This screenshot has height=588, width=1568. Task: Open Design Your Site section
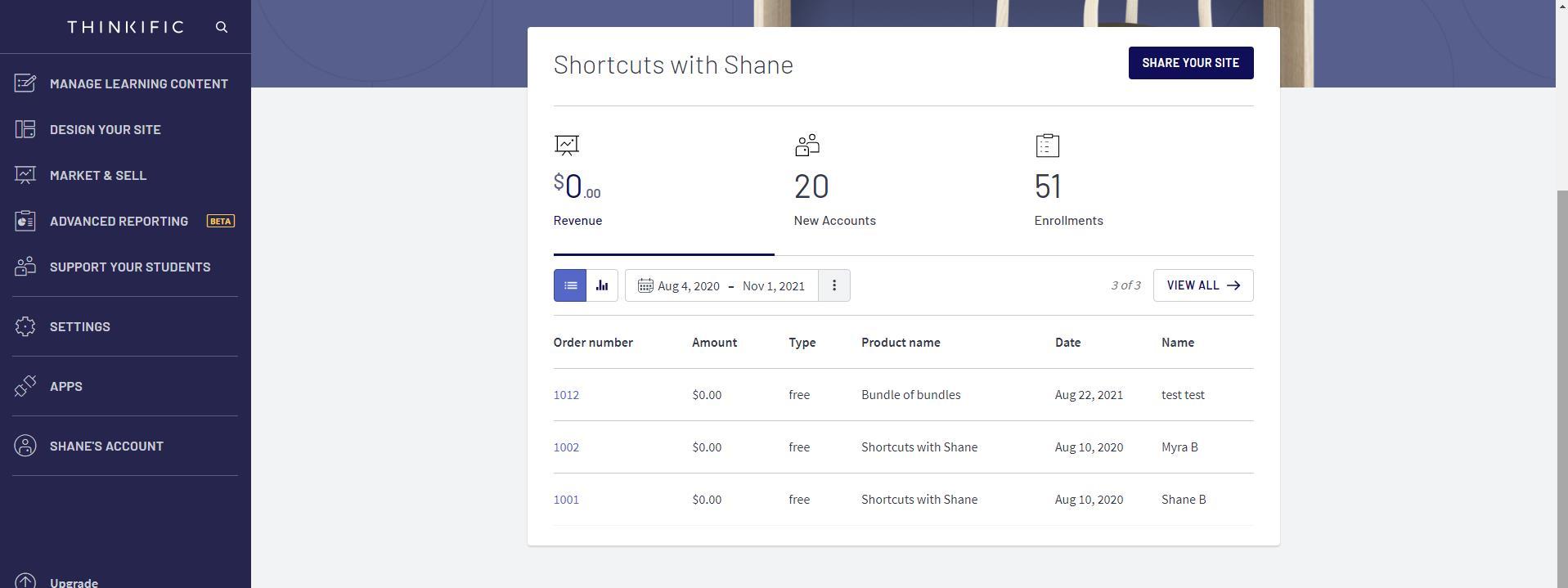(105, 129)
